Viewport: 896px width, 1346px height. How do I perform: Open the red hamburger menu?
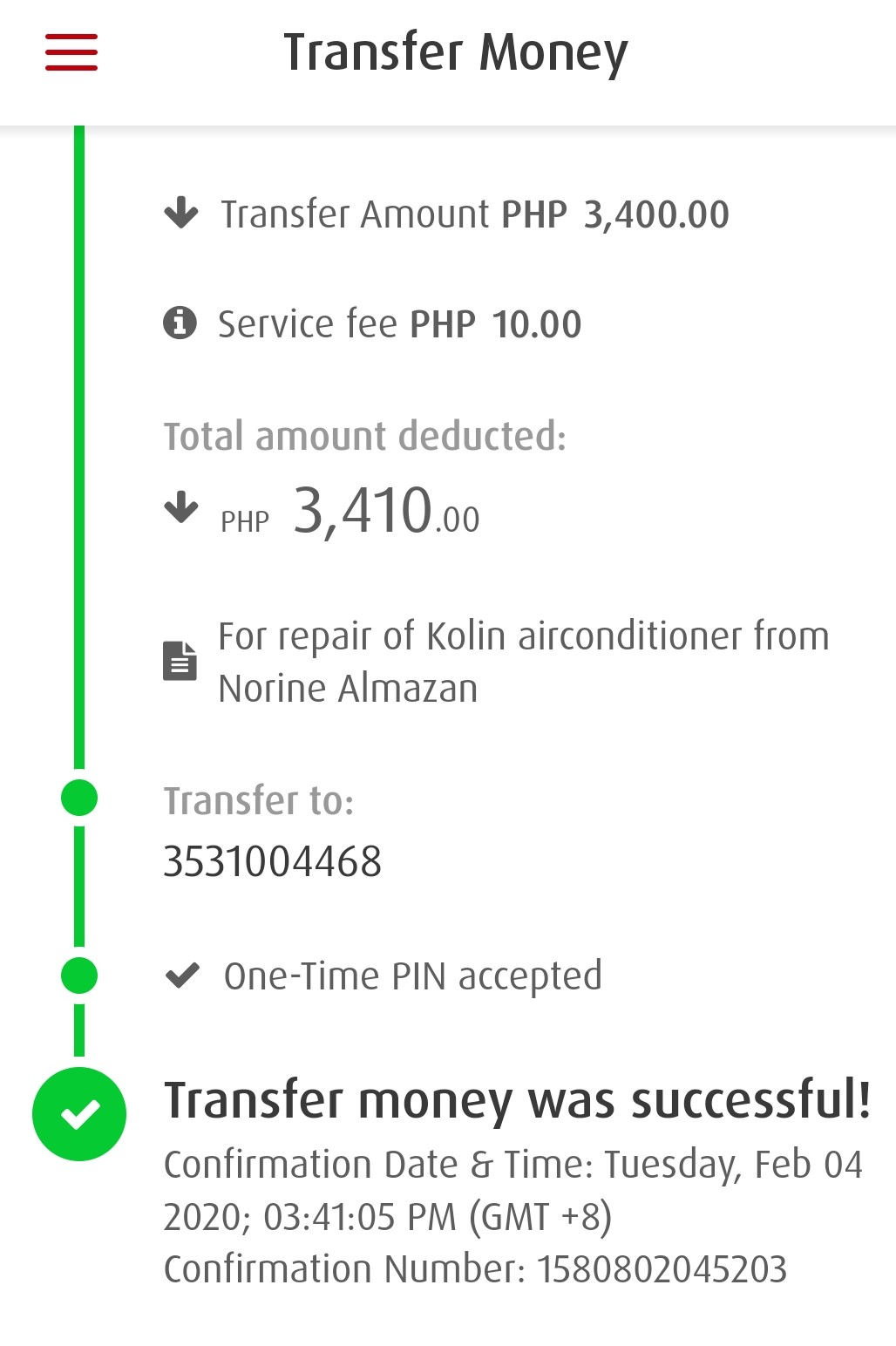(x=71, y=52)
